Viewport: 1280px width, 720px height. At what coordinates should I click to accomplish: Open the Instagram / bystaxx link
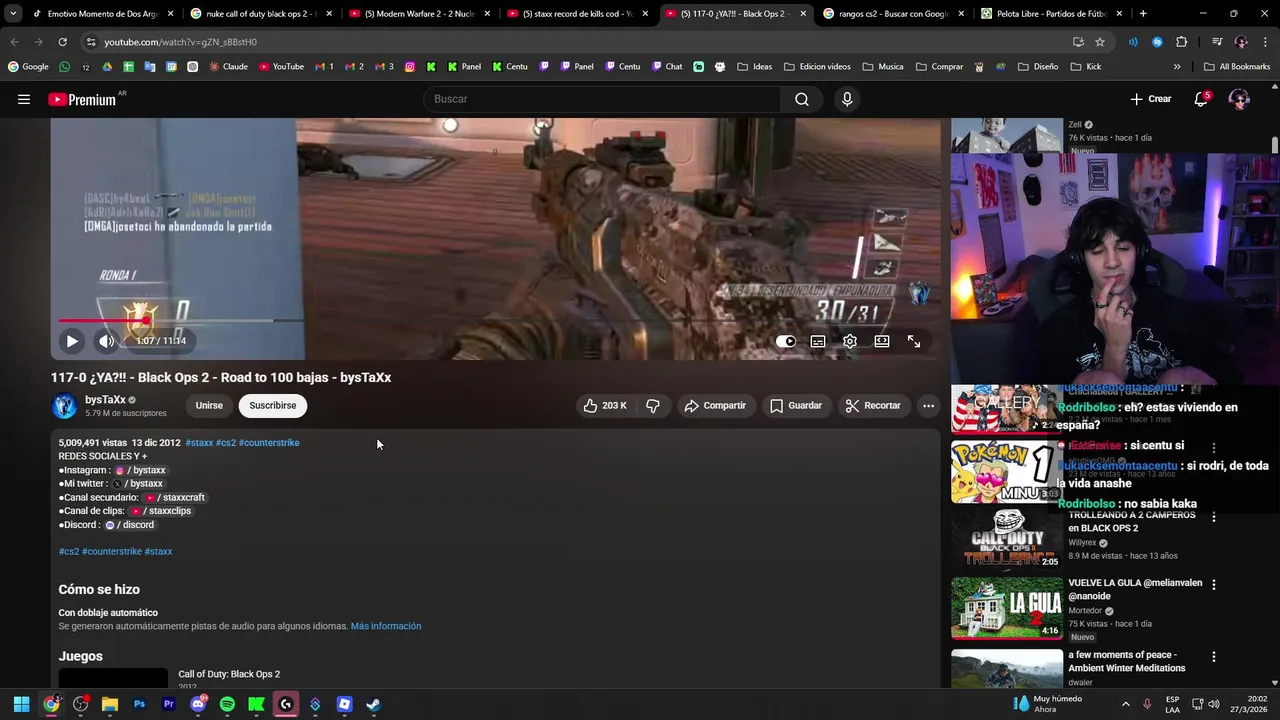click(x=140, y=470)
